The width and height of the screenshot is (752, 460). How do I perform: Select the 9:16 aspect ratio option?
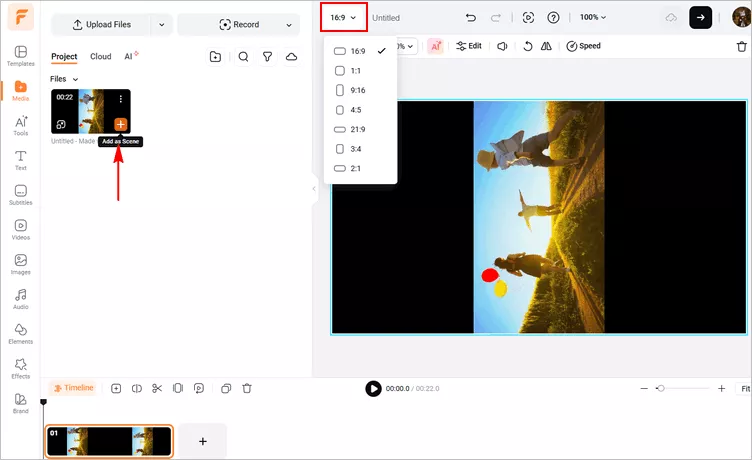click(x=357, y=91)
